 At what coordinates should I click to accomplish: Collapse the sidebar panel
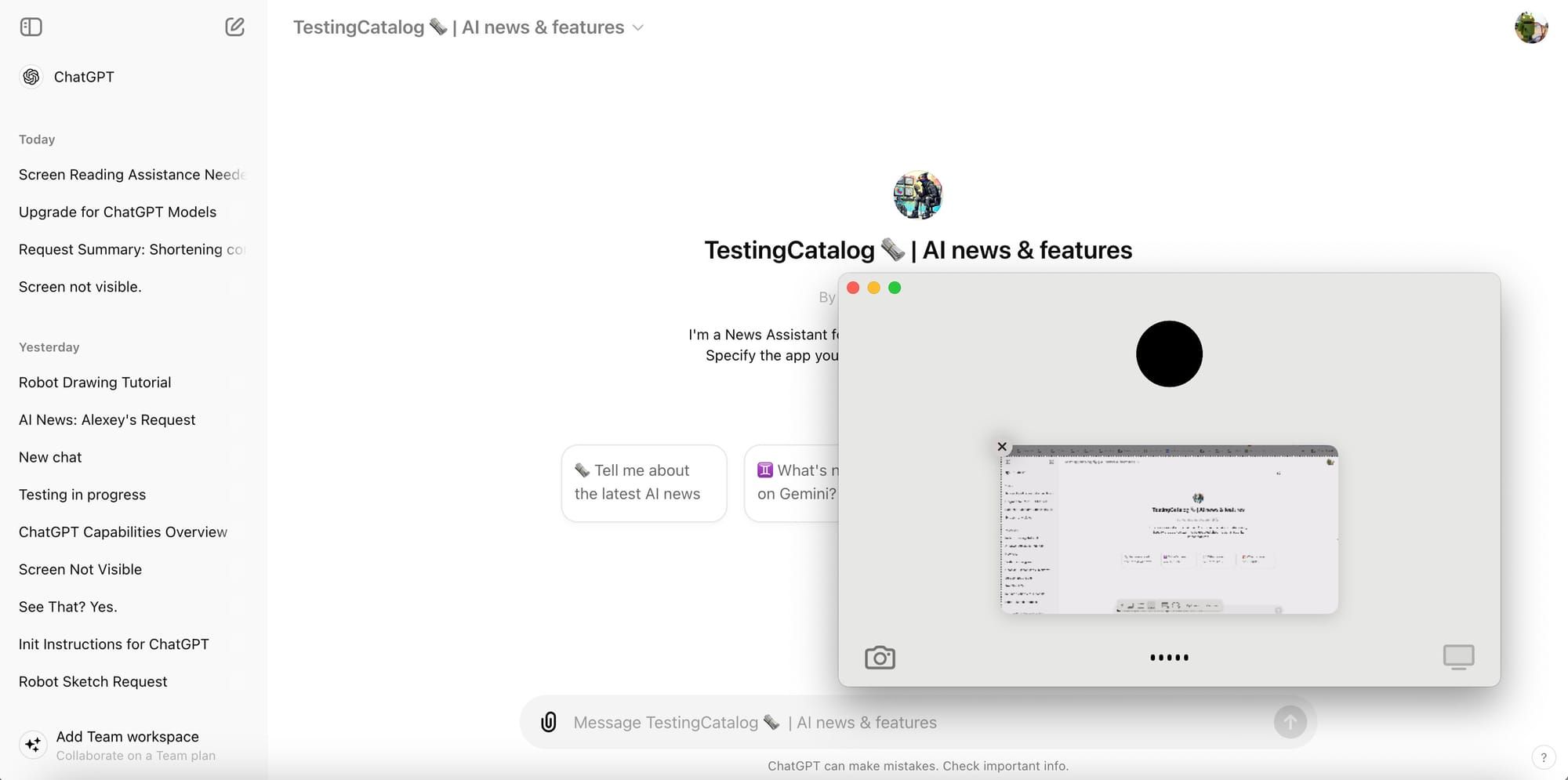(x=31, y=26)
